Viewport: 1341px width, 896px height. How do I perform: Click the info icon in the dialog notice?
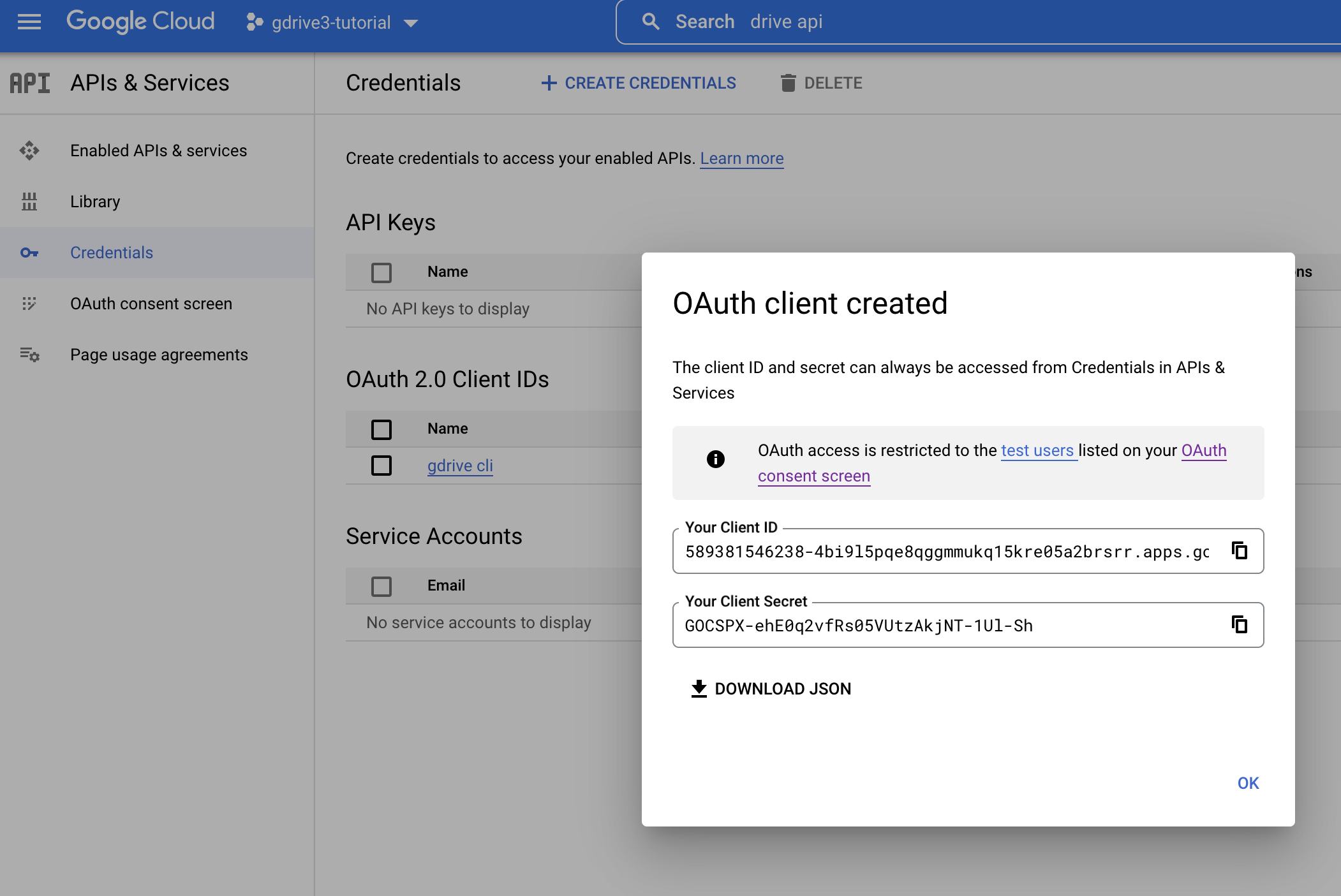point(716,459)
